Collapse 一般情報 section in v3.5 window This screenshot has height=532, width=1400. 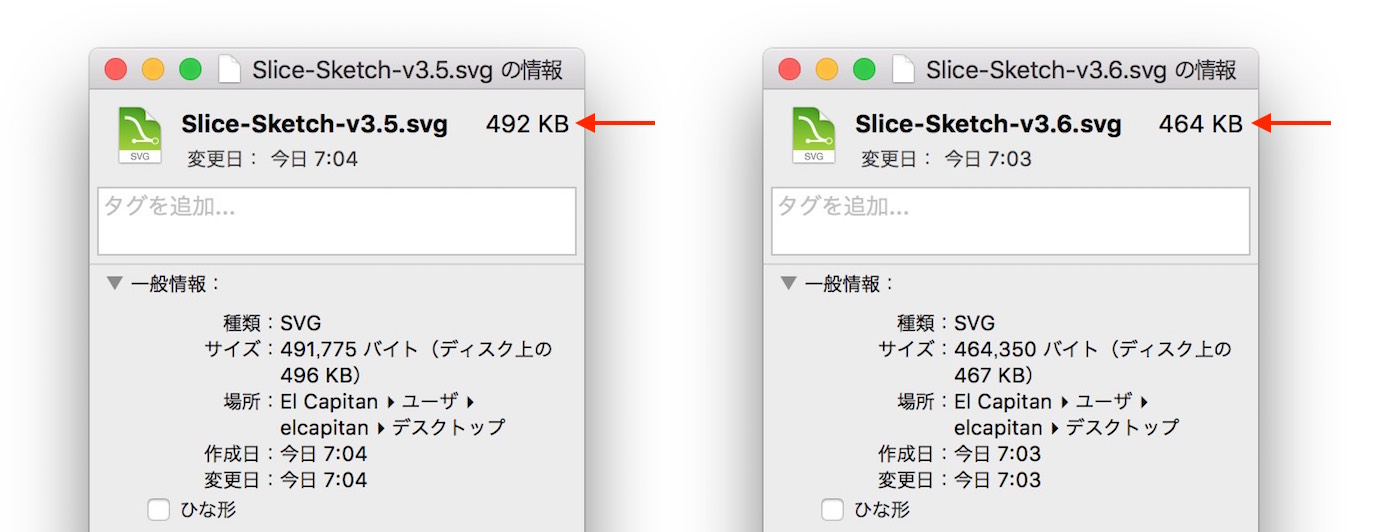[114, 284]
